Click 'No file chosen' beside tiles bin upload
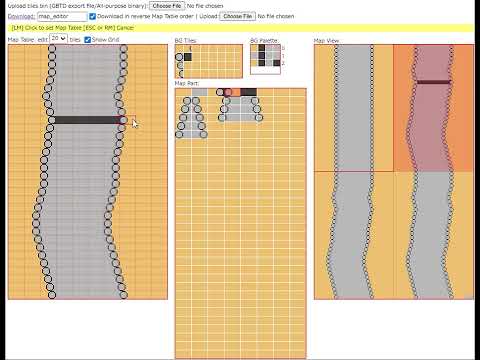 click(x=205, y=6)
